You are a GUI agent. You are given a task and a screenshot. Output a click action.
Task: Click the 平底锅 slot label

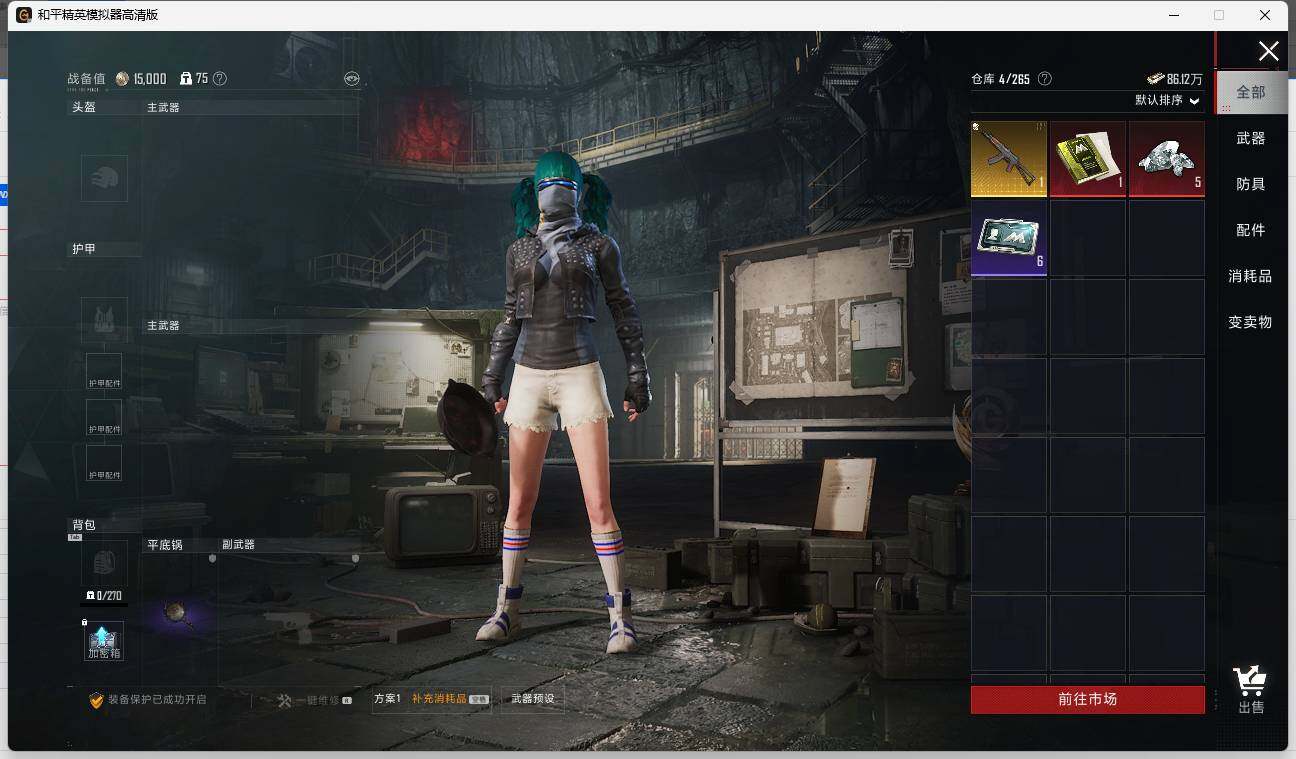[x=165, y=545]
